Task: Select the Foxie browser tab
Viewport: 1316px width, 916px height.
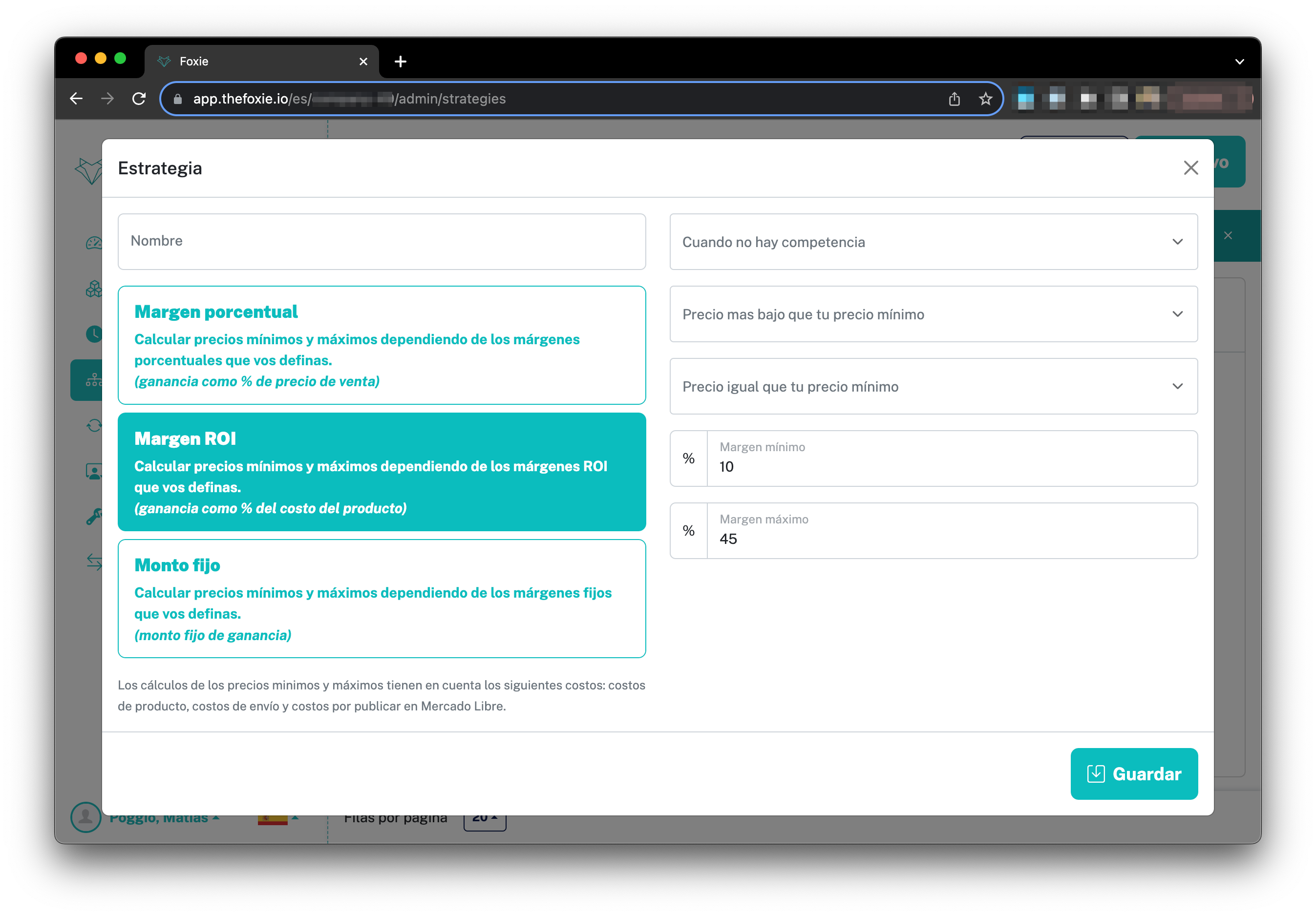Action: tap(261, 62)
